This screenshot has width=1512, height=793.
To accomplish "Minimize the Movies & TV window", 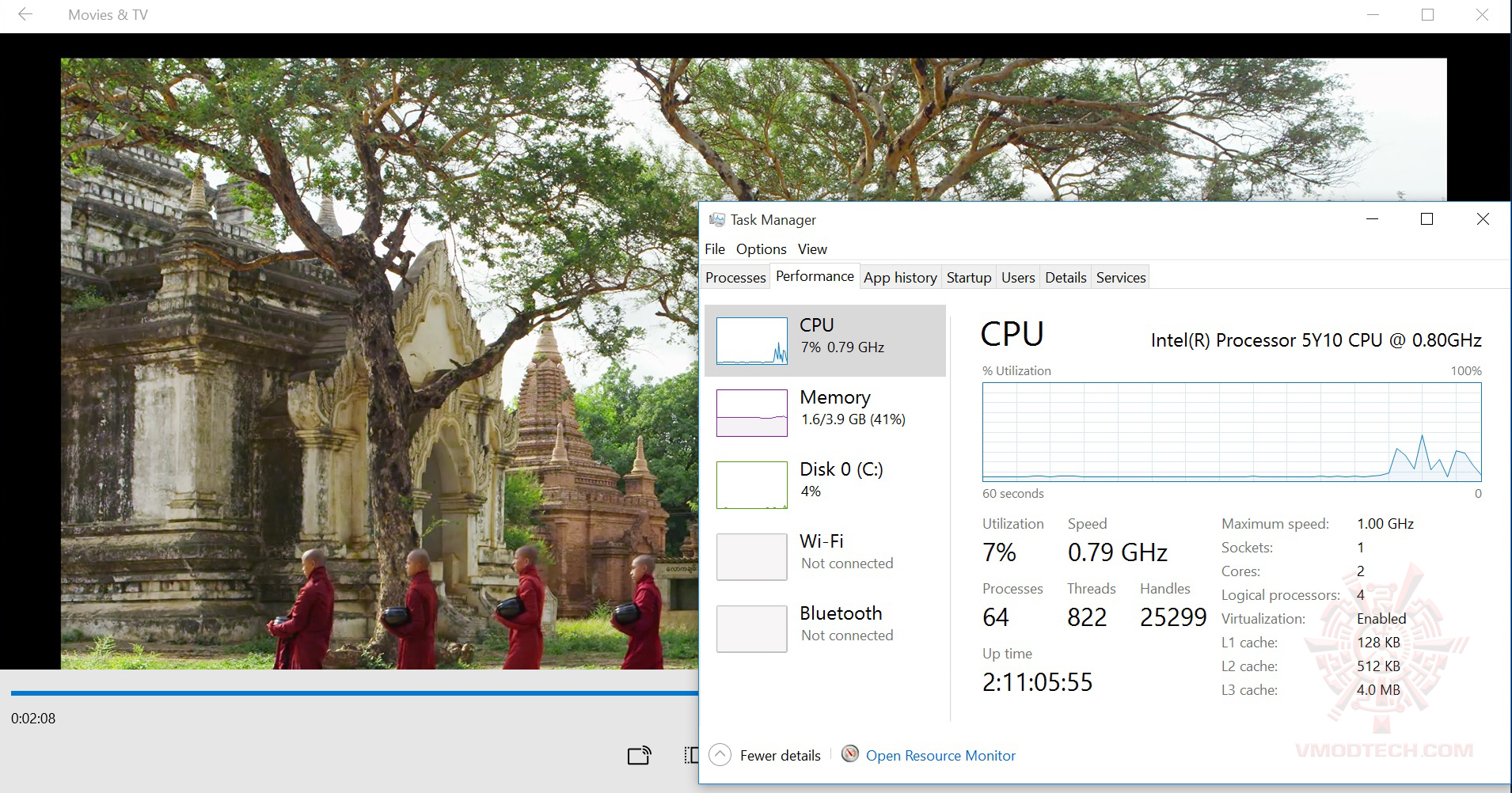I will point(1373,14).
